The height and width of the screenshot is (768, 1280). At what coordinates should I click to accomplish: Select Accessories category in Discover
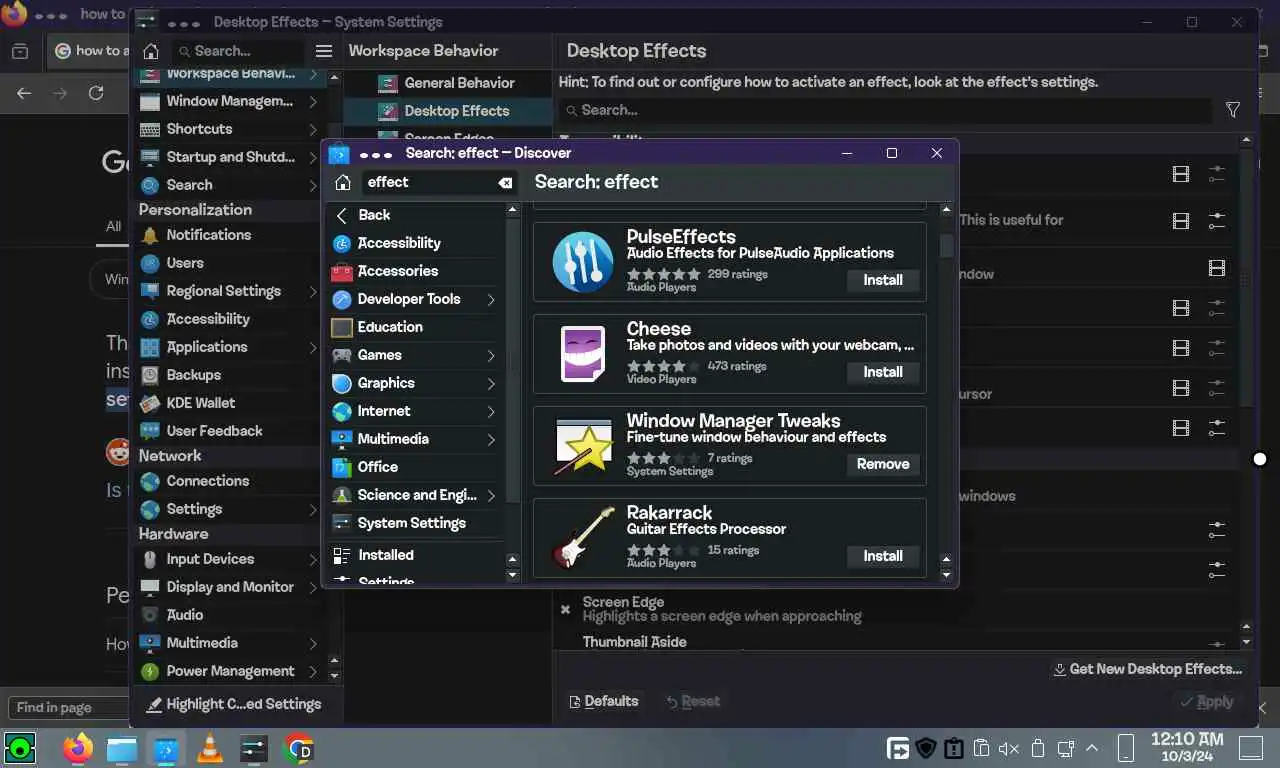tap(414, 271)
